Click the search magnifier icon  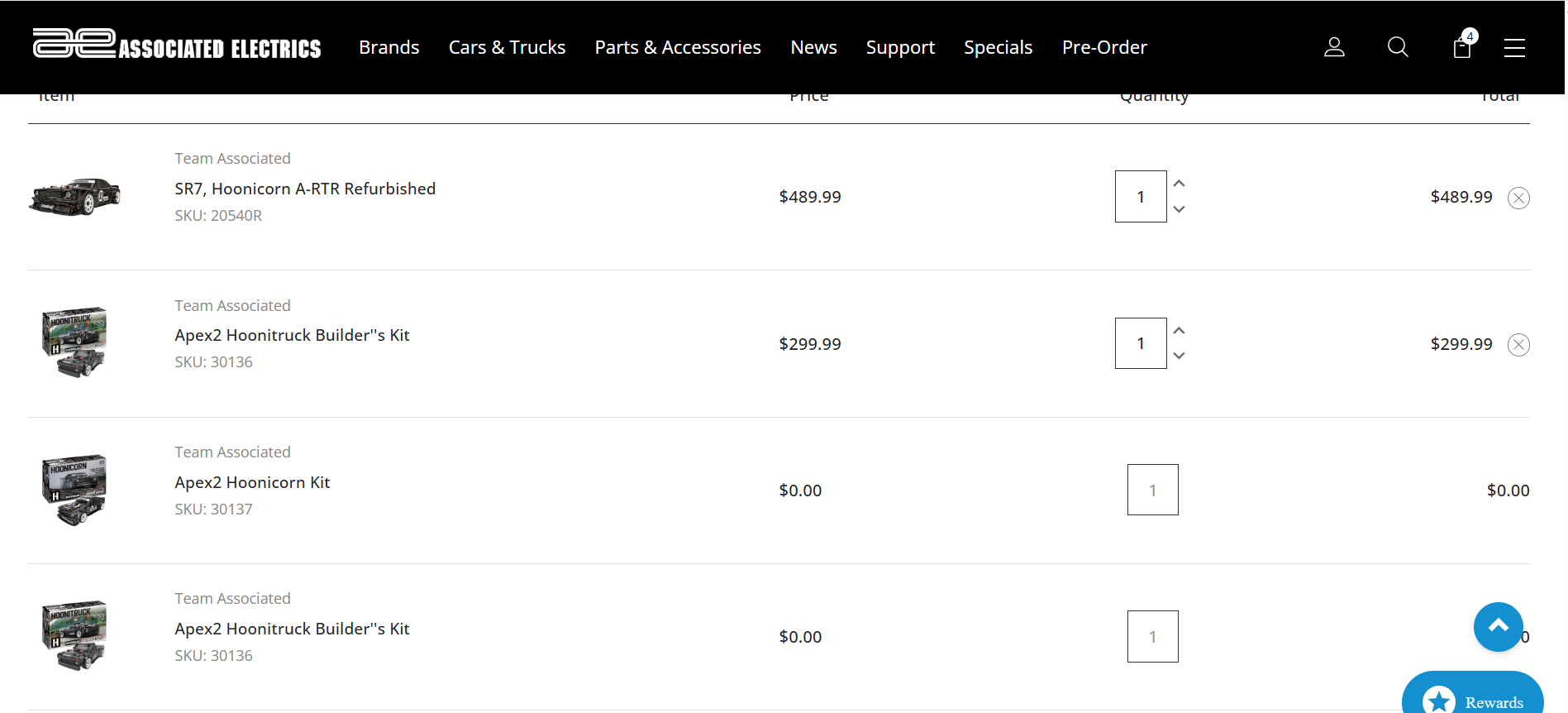tap(1398, 47)
